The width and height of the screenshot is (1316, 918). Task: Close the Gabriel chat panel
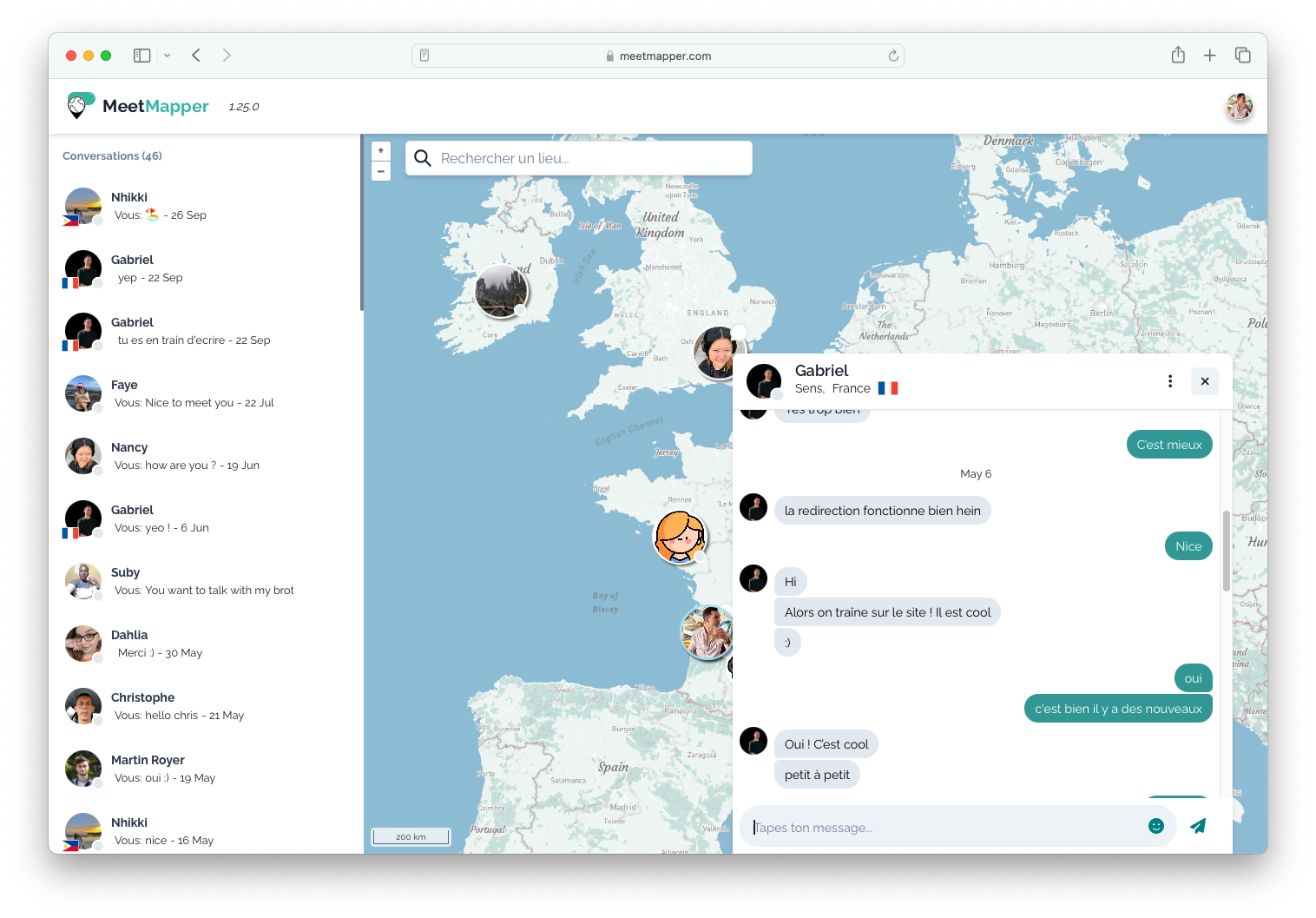pyautogui.click(x=1205, y=381)
